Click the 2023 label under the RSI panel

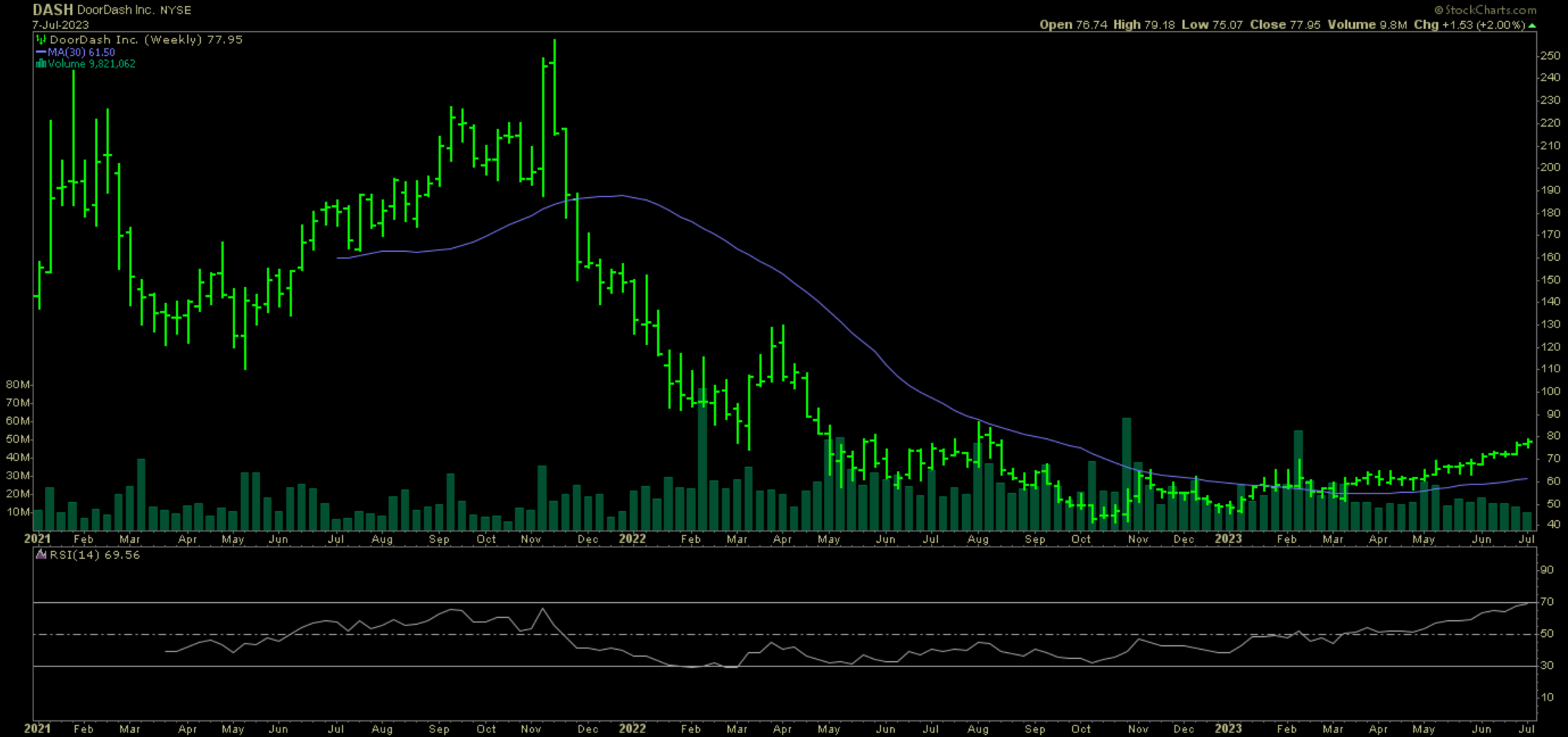[1228, 729]
